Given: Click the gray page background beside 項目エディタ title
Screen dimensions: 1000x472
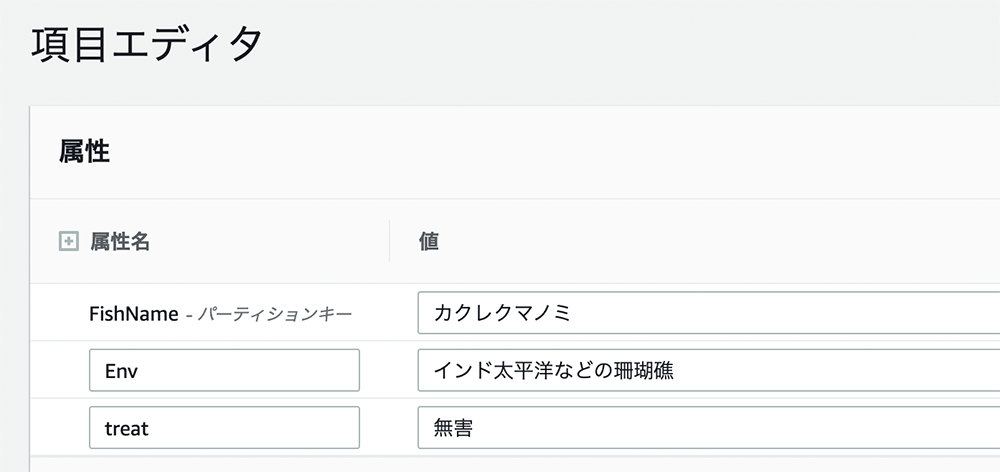Looking at the screenshot, I should [631, 45].
